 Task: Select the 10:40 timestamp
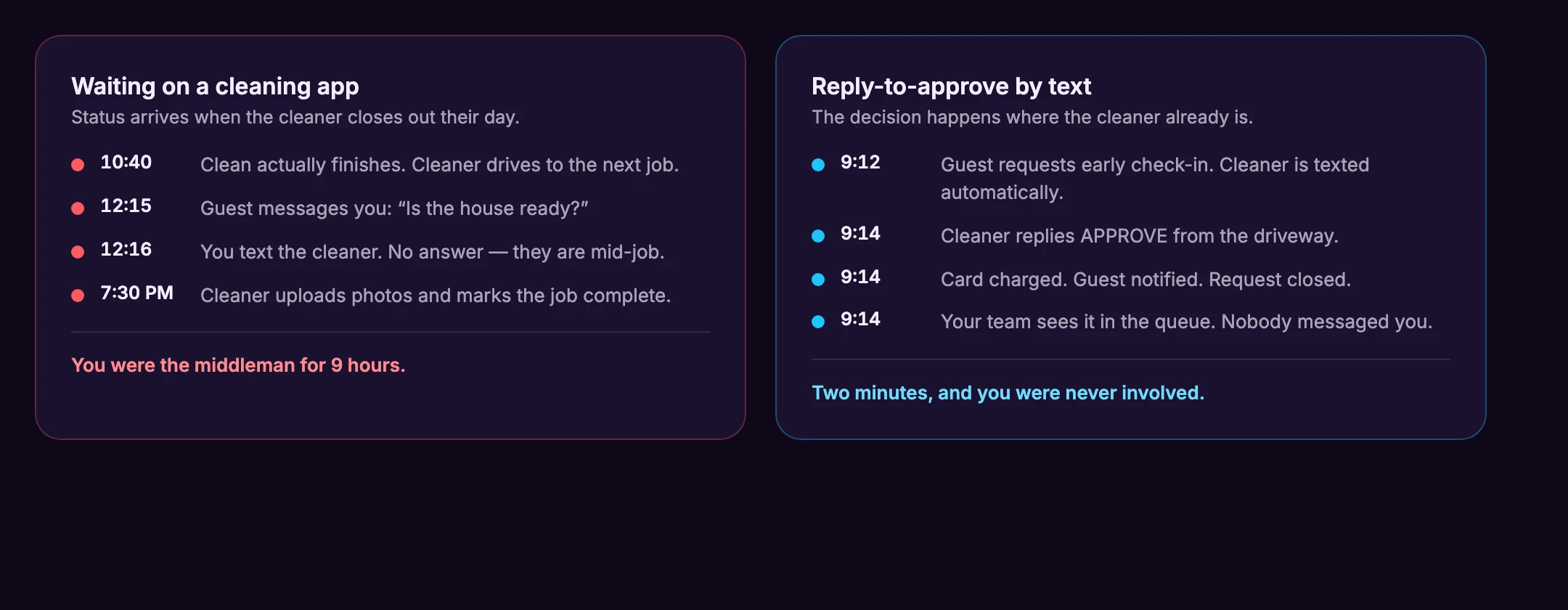(126, 162)
